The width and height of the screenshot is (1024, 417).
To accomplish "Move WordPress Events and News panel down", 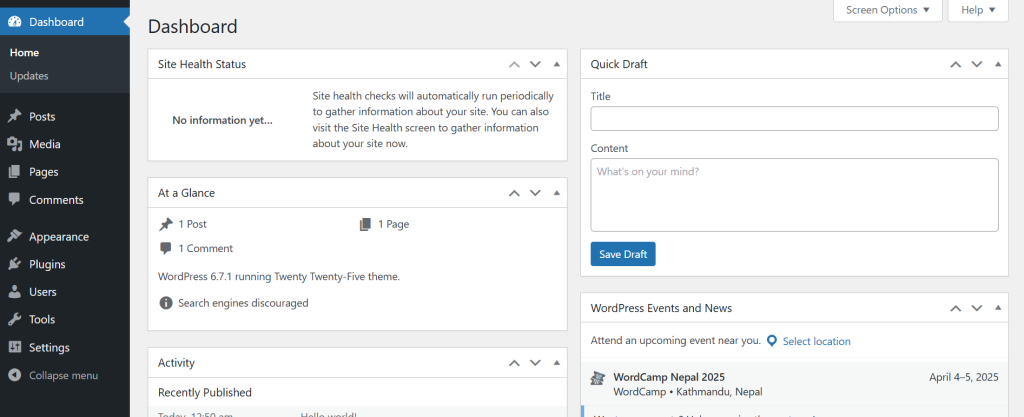I will click(976, 308).
